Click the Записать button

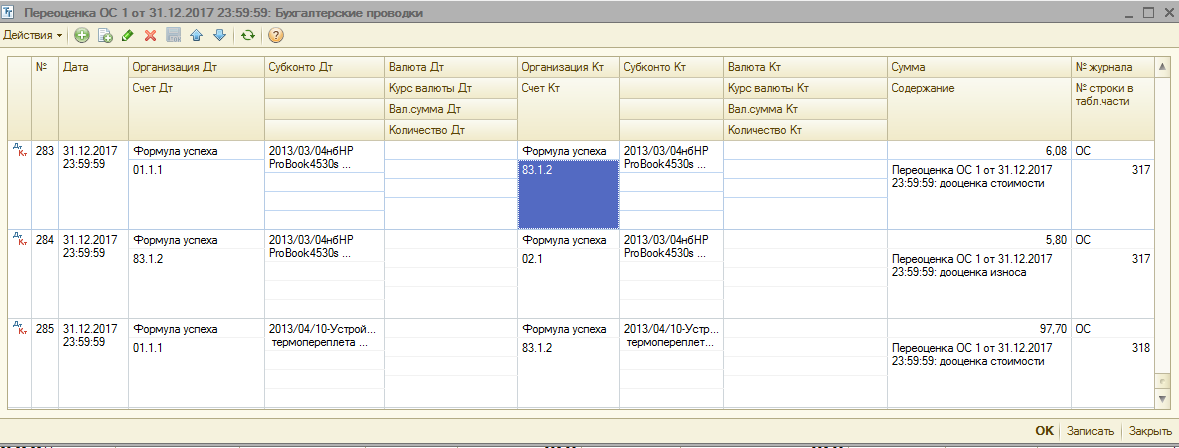click(1090, 431)
